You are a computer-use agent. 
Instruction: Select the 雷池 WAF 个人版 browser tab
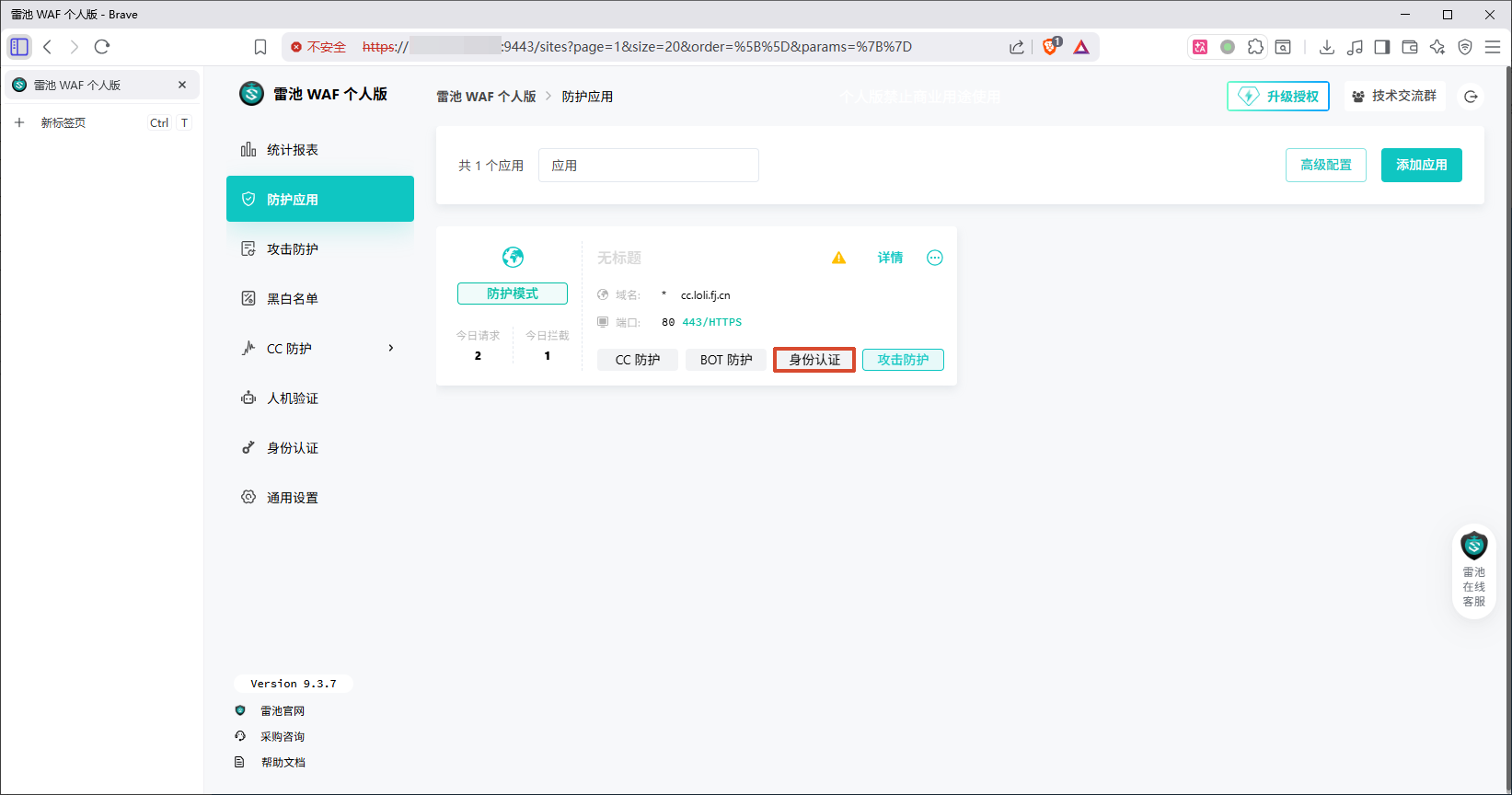pos(101,85)
